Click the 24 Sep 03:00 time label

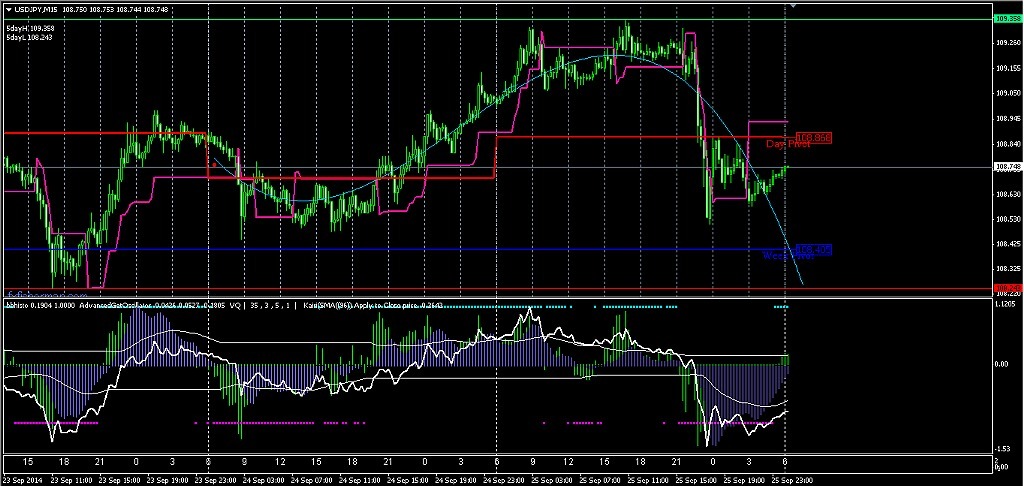(x=264, y=479)
